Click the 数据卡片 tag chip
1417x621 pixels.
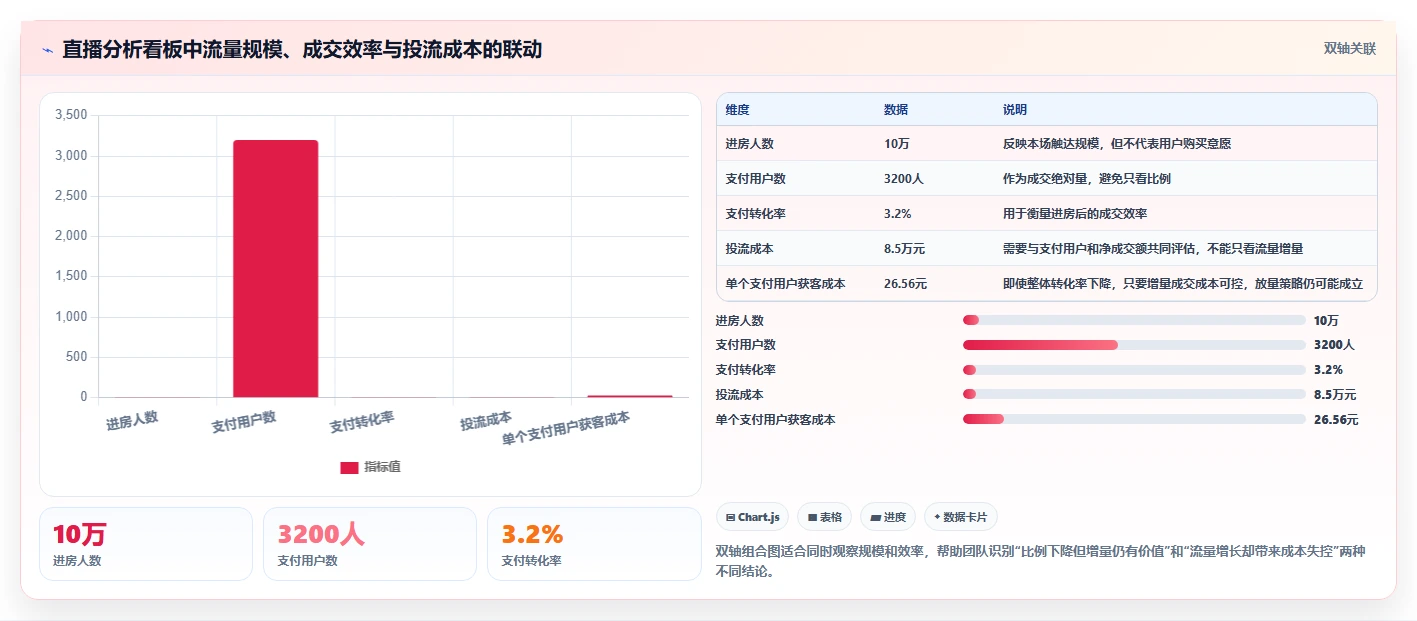960,517
